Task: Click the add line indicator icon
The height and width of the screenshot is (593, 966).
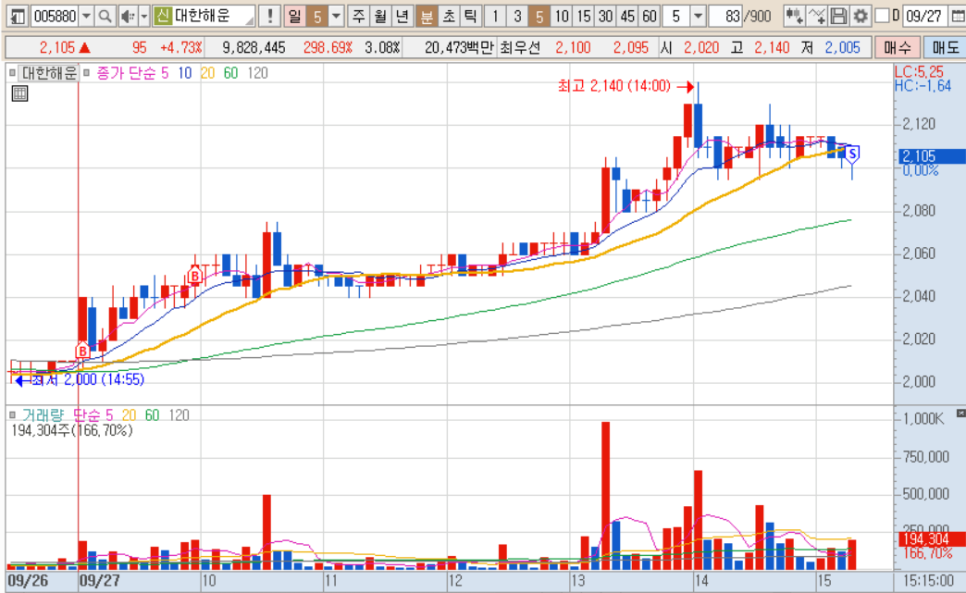Action: [x=816, y=16]
